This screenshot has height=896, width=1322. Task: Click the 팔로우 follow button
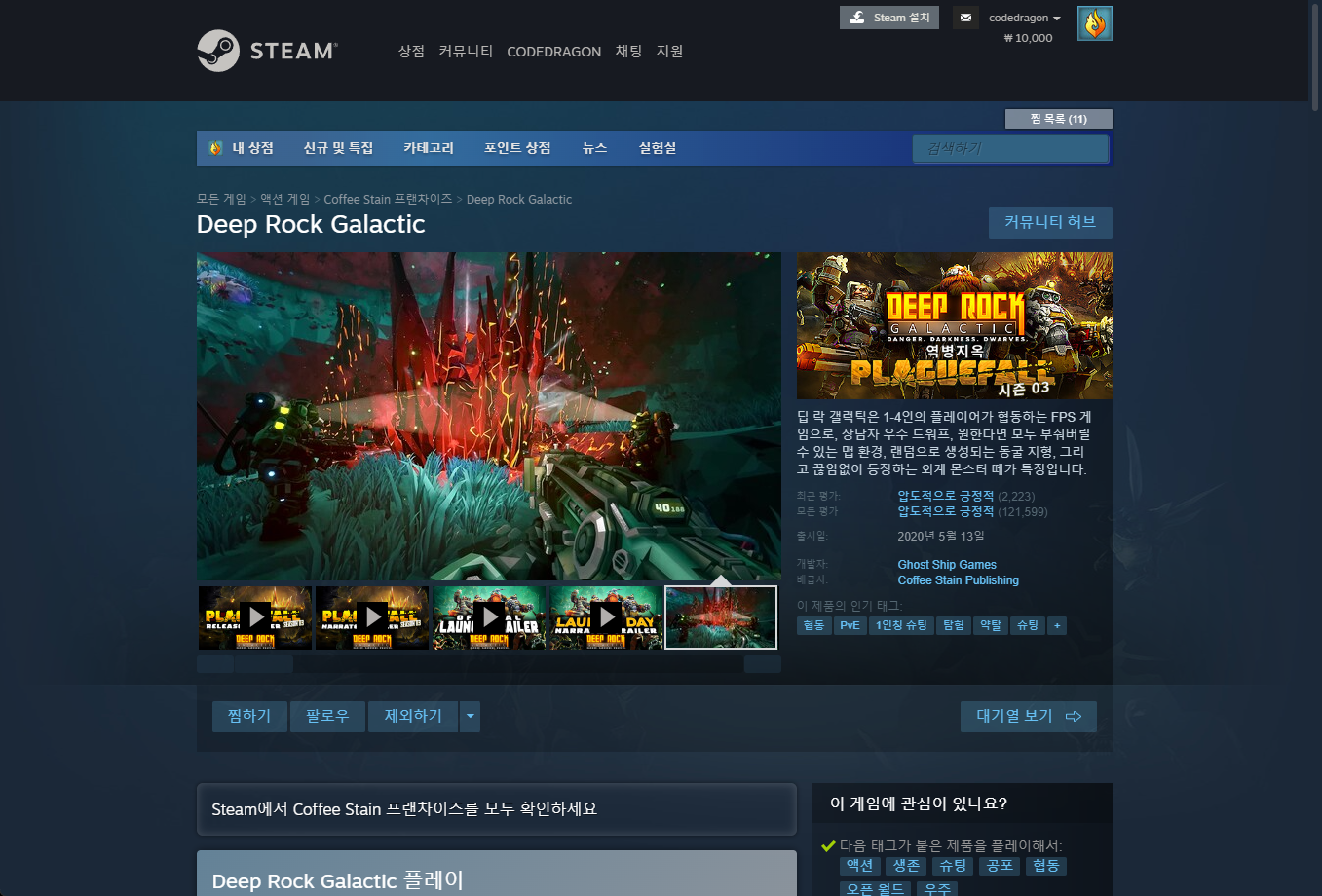327,717
